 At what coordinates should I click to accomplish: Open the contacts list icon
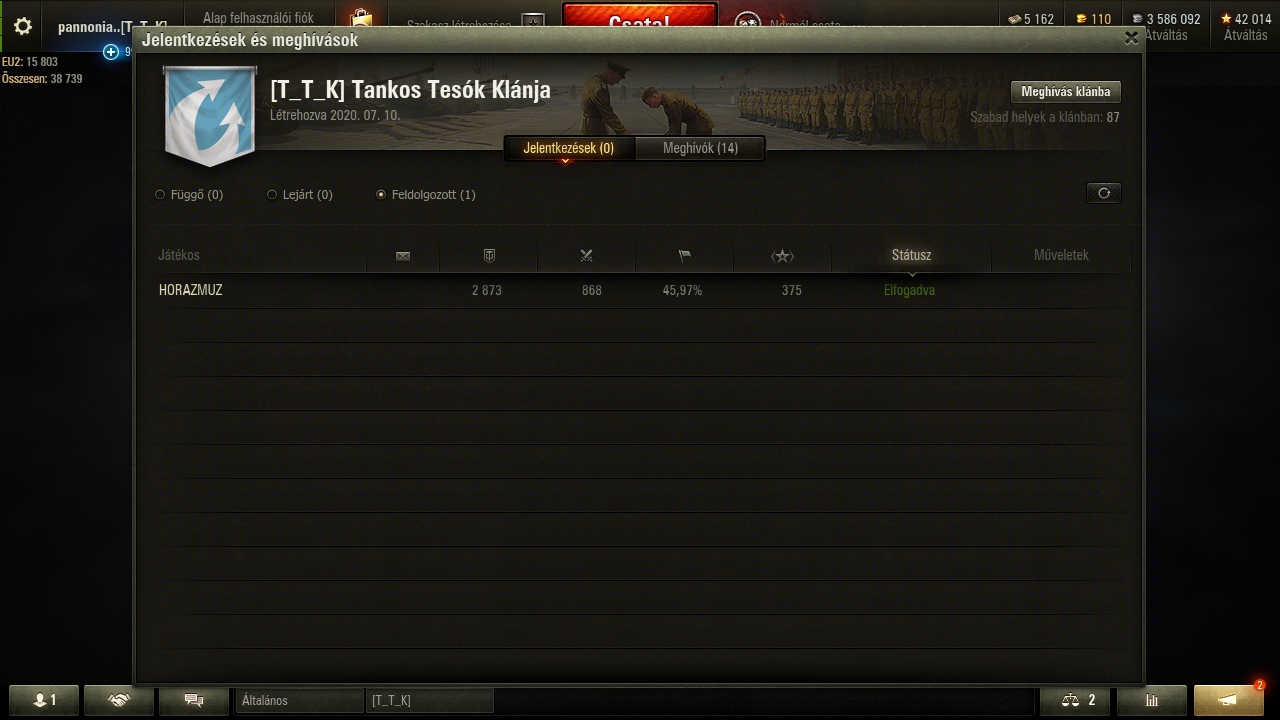coord(44,700)
